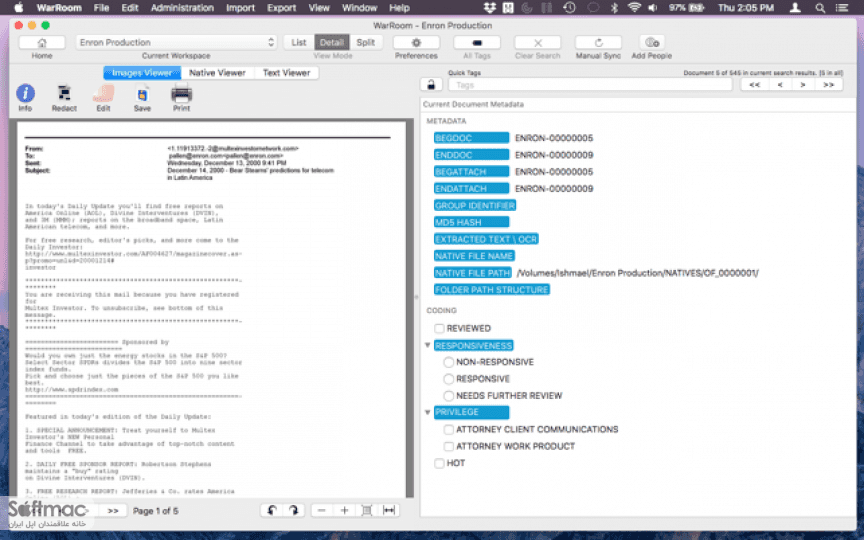Open the Export menu
The width and height of the screenshot is (864, 540).
tap(282, 8)
